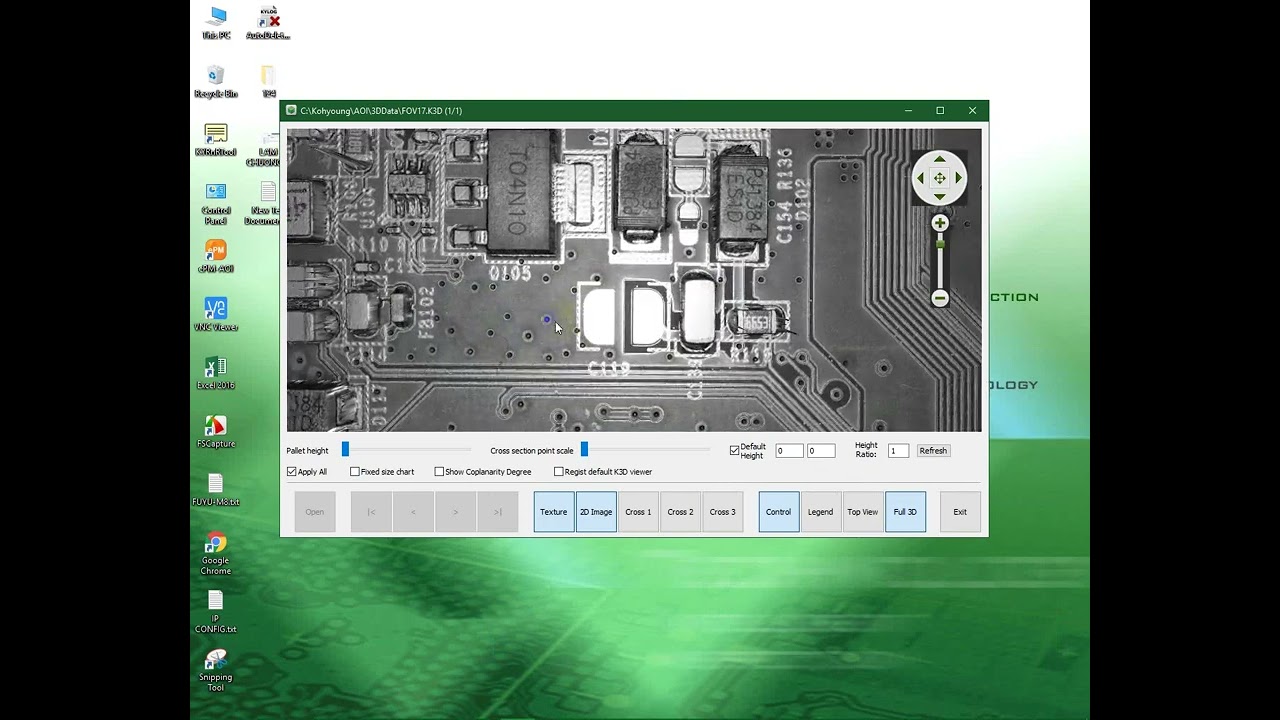Click the pan-right arrow on navigation pad
Viewport: 1280px width, 720px height.
coord(958,178)
